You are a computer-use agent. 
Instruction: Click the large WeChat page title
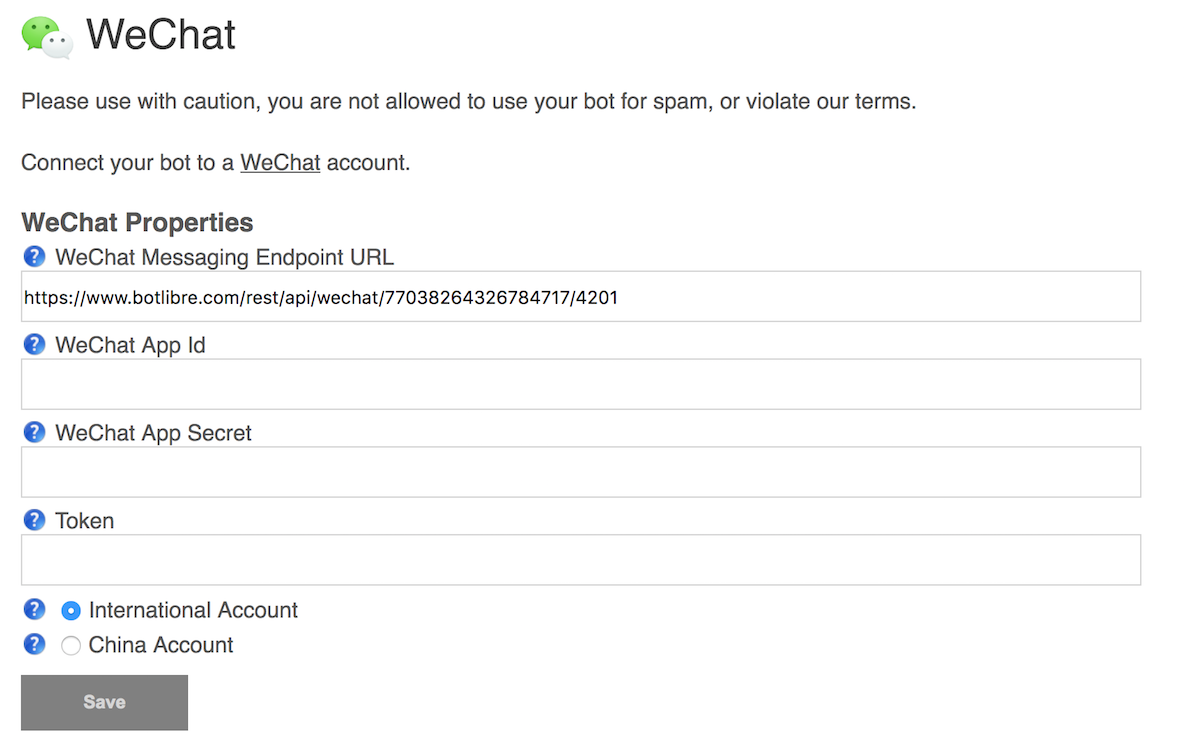161,35
